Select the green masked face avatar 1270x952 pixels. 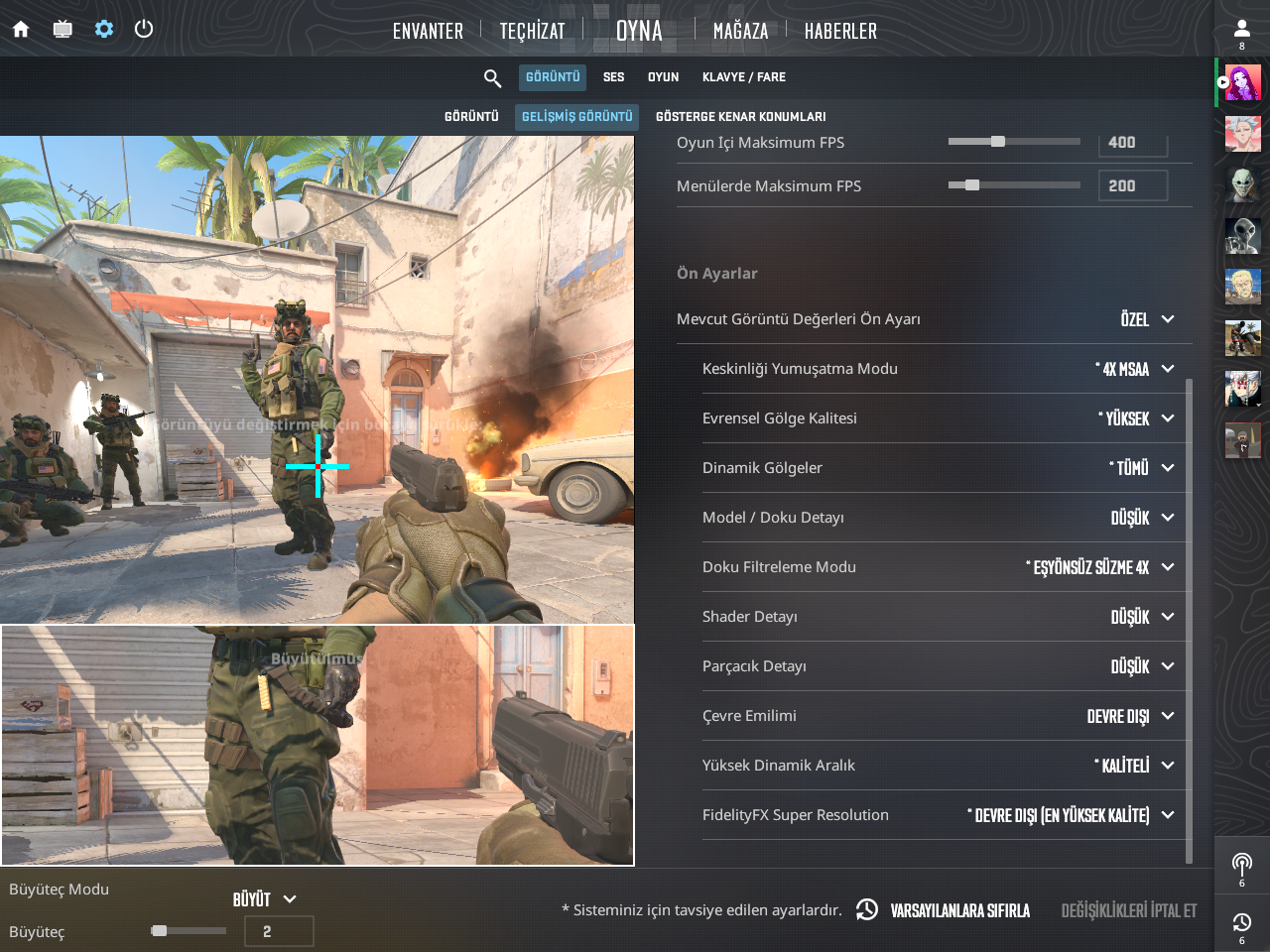[x=1242, y=185]
